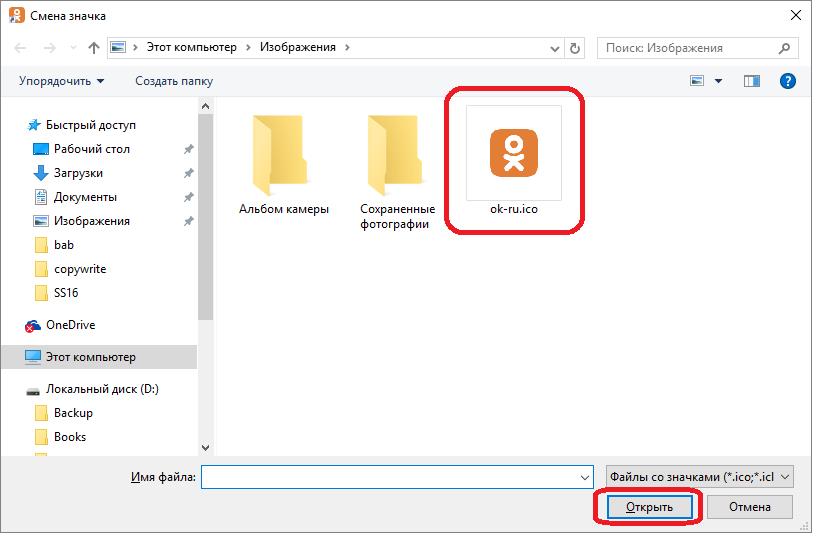This screenshot has width=821, height=540.
Task: Expand address bar history dropdown
Action: (x=554, y=48)
